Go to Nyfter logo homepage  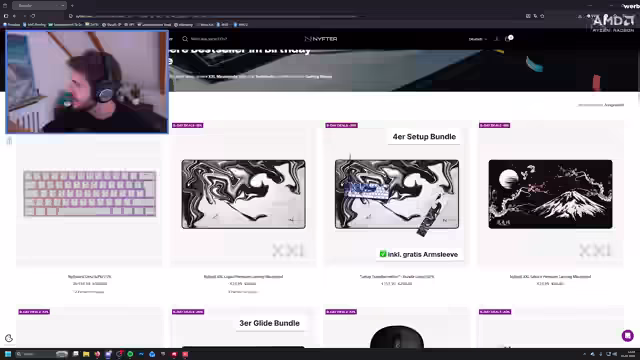click(x=321, y=39)
